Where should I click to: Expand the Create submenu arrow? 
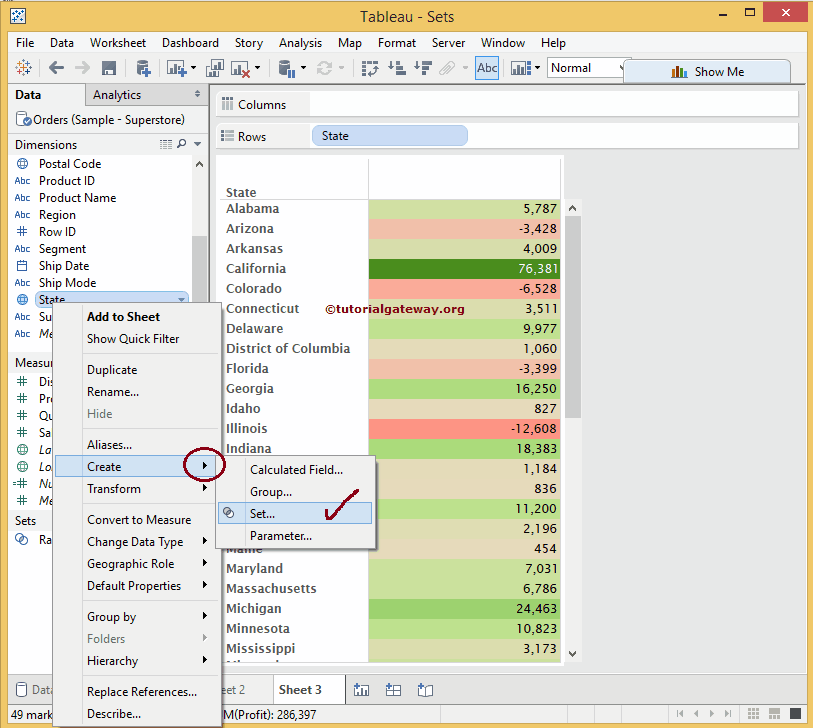point(205,466)
